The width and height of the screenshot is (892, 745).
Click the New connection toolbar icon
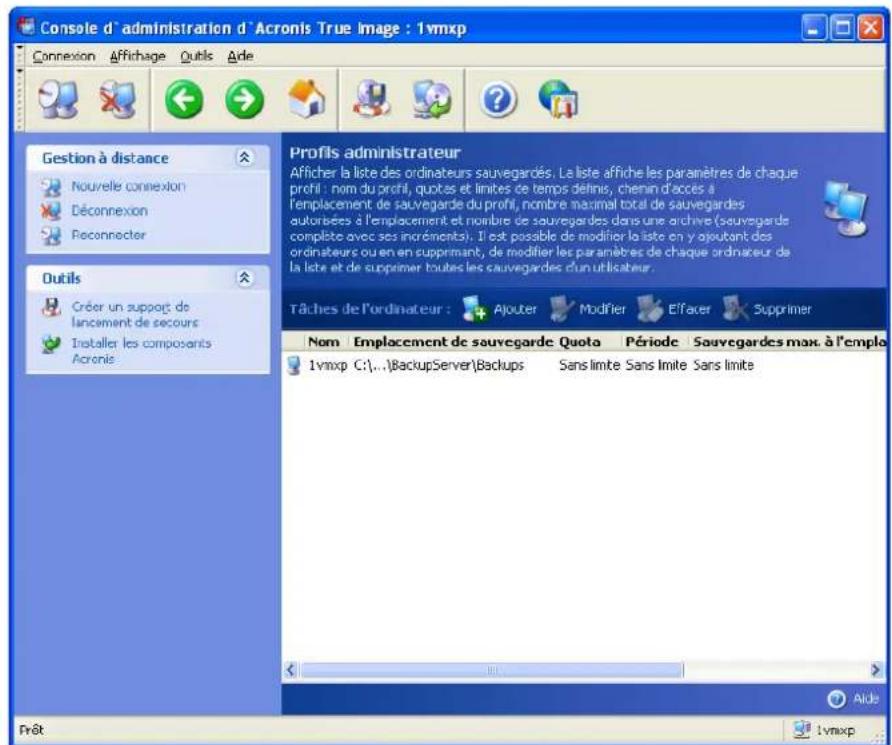click(58, 100)
